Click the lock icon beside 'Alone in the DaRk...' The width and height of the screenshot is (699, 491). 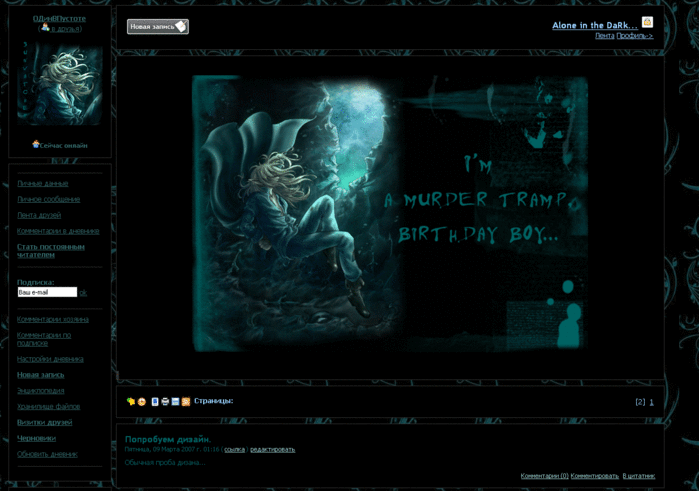(647, 22)
